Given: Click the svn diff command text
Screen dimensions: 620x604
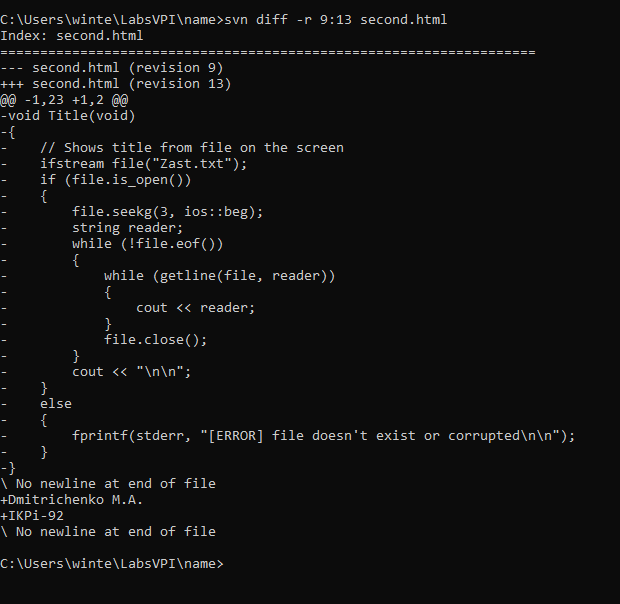Looking at the screenshot, I should click(x=335, y=19).
